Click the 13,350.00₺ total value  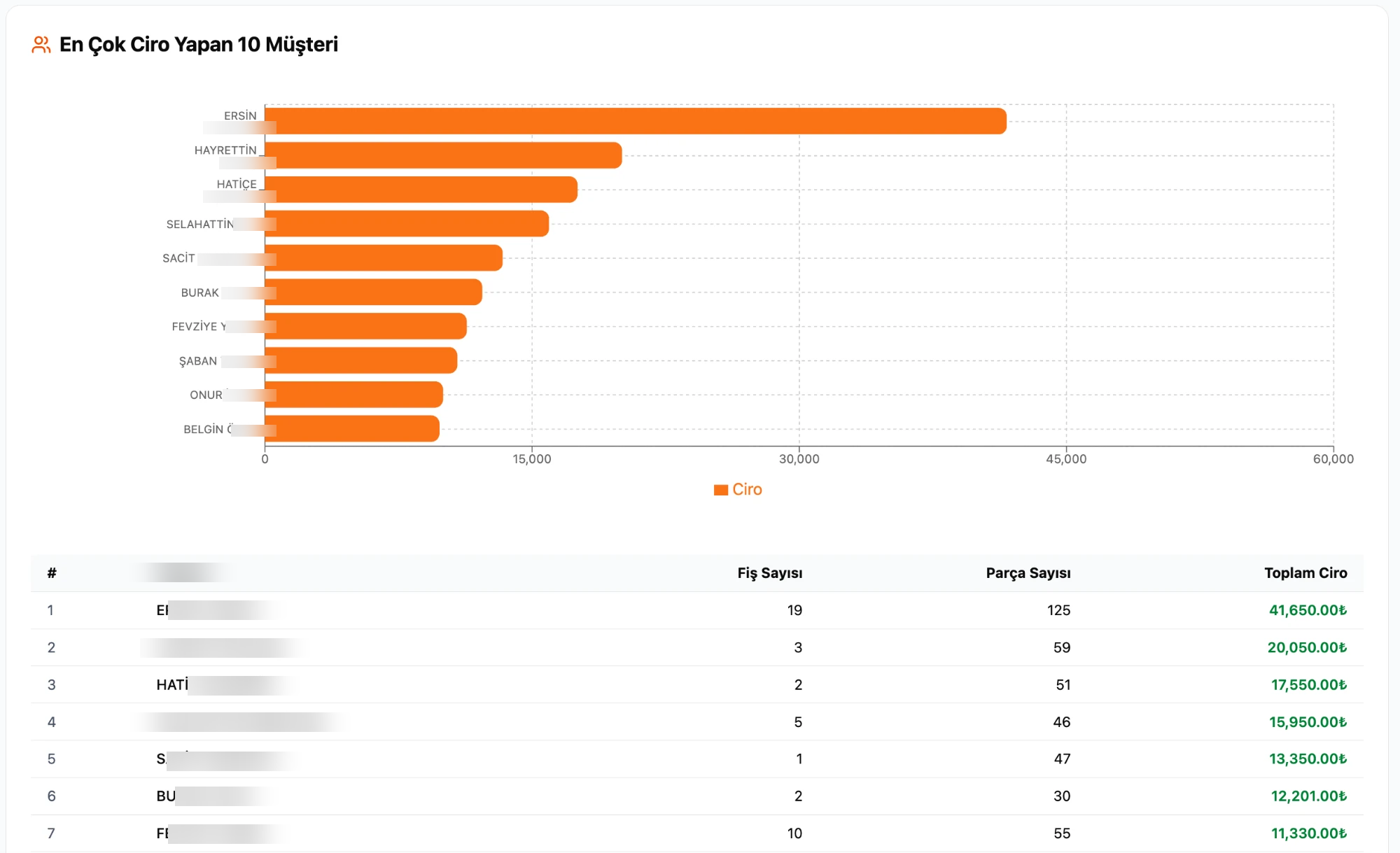pyautogui.click(x=1308, y=759)
